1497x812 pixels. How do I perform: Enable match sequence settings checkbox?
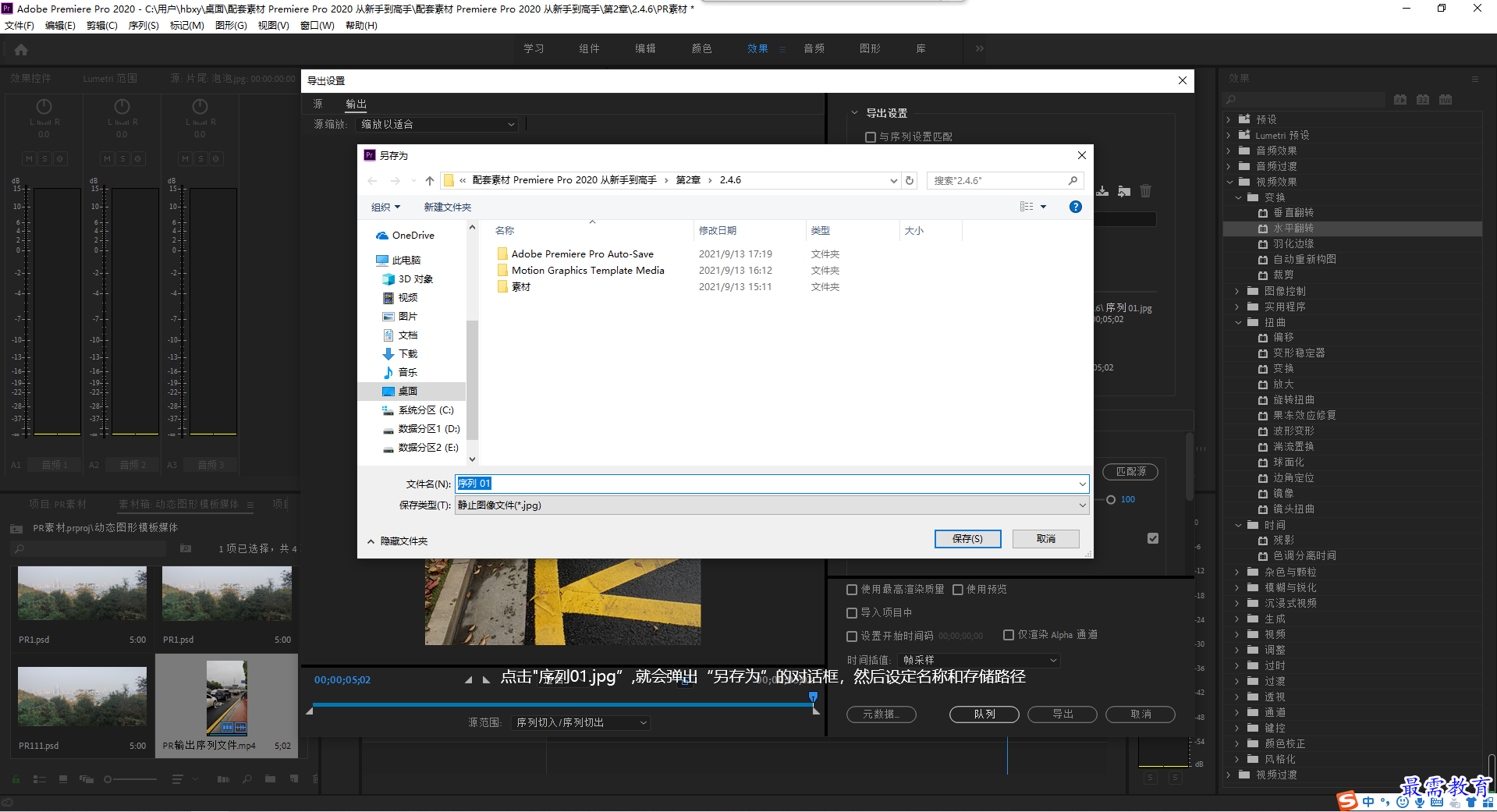pyautogui.click(x=871, y=137)
